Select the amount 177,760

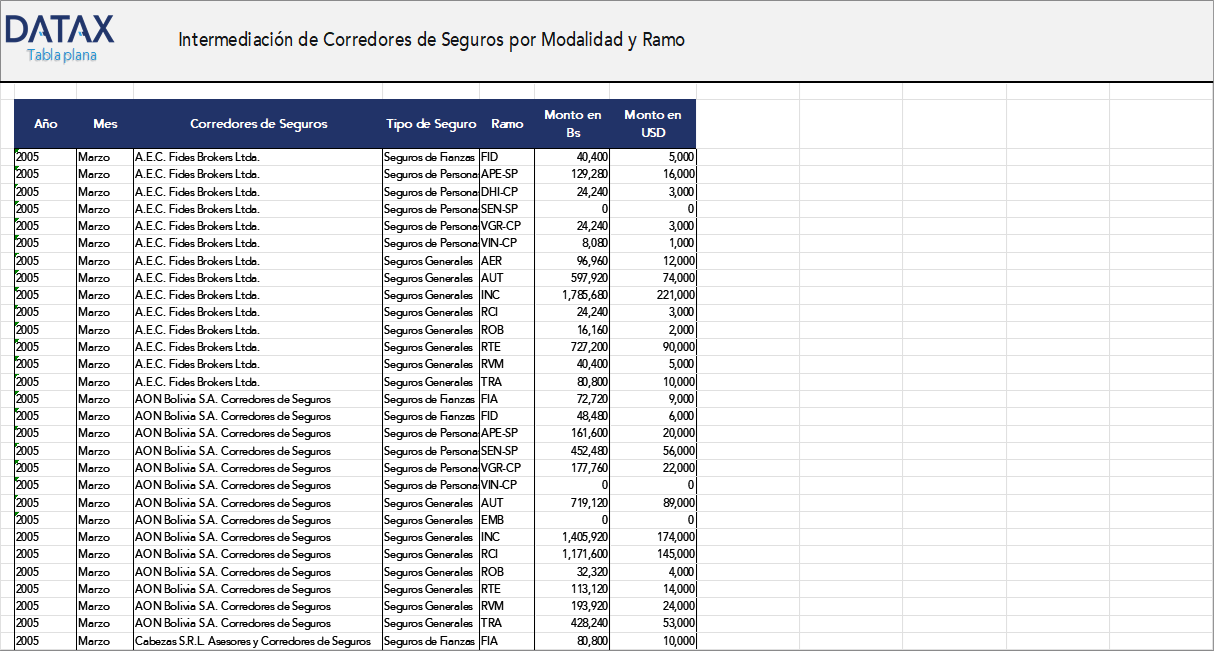(572, 468)
